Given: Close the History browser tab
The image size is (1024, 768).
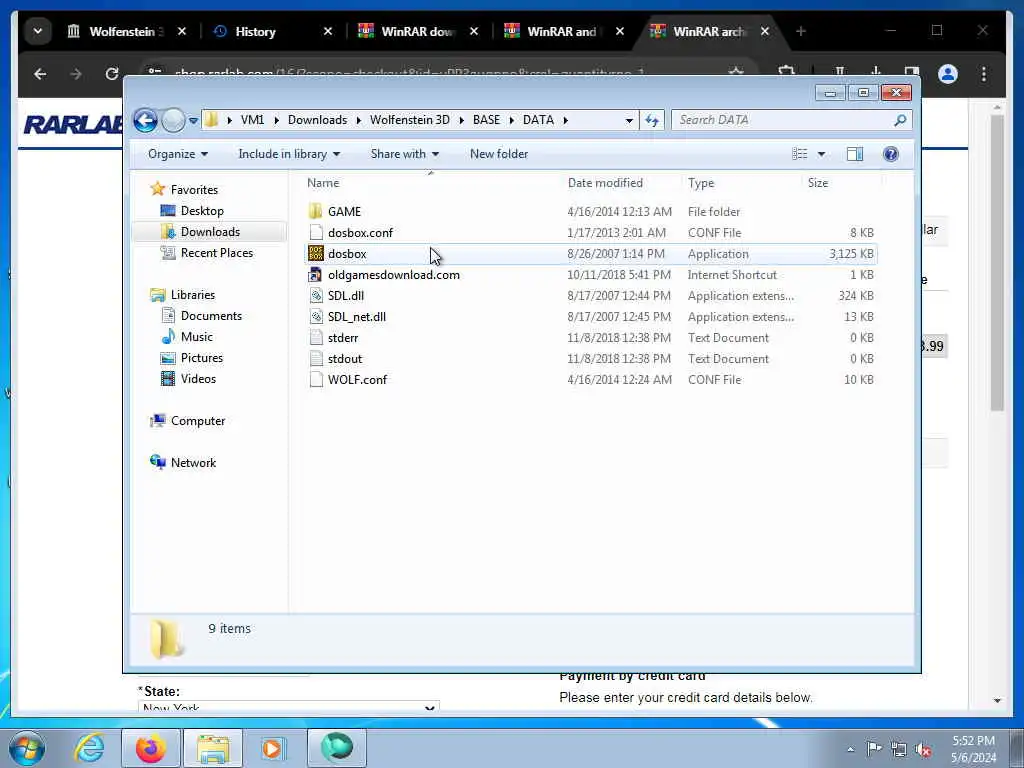Looking at the screenshot, I should point(328,31).
